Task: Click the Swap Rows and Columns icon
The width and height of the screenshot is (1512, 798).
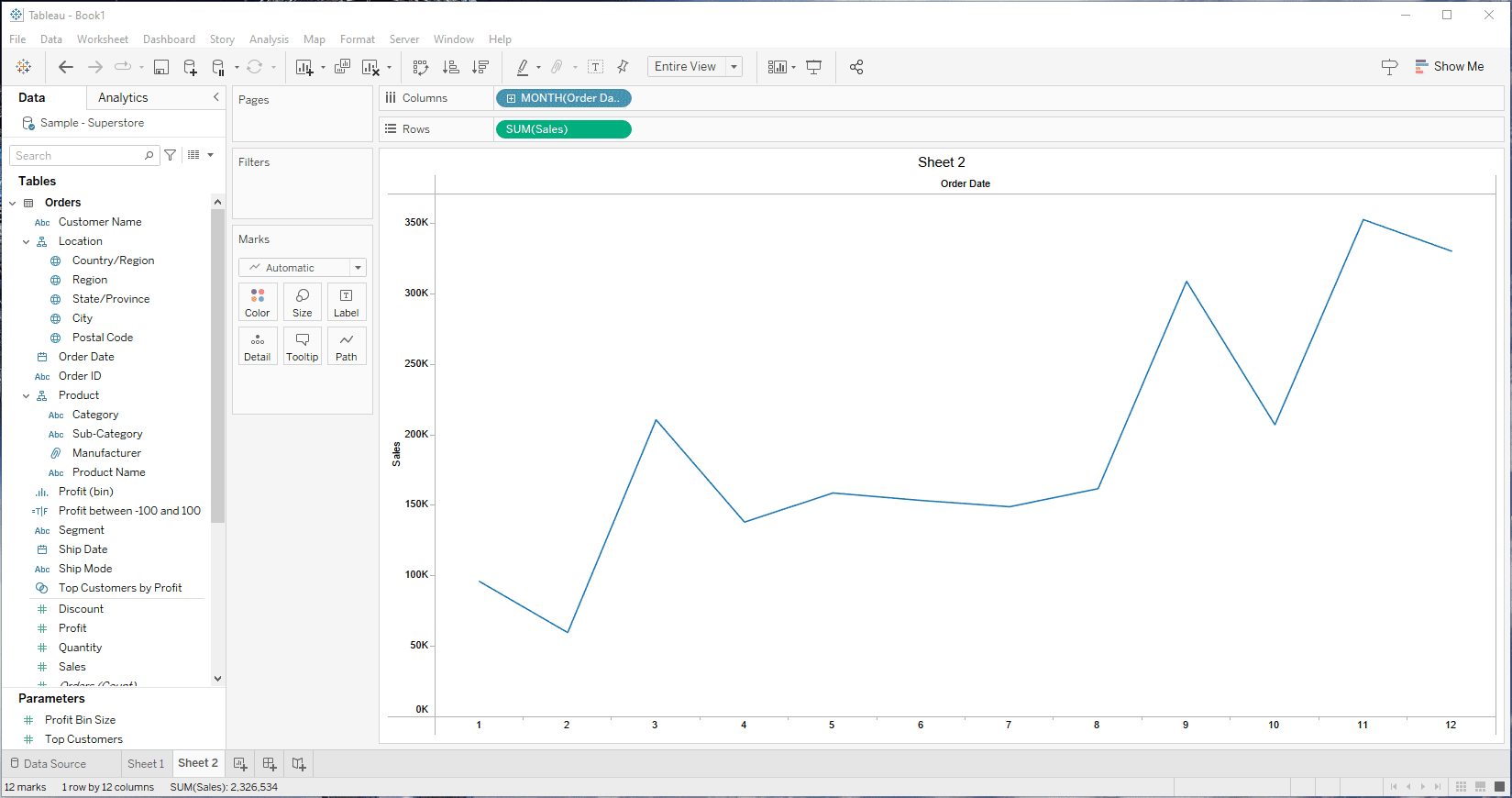Action: [421, 67]
